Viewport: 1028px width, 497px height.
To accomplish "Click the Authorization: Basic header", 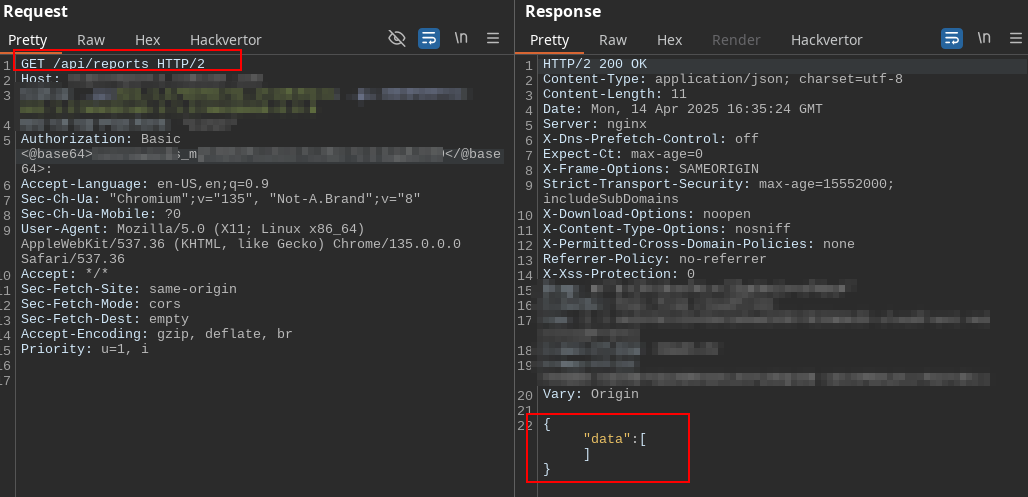I will click(100, 139).
